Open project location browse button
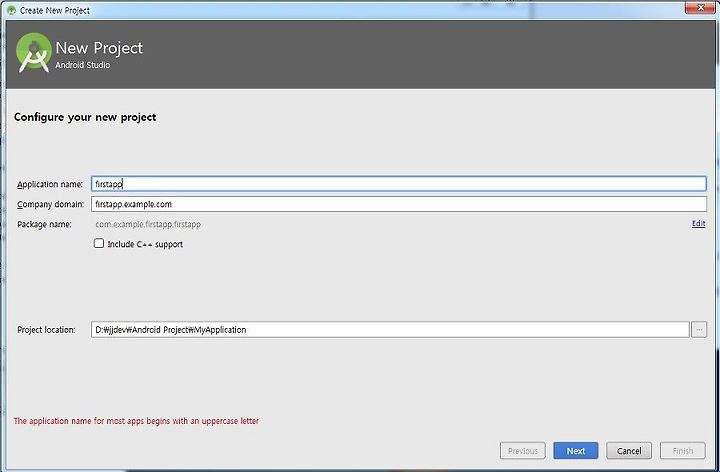Viewport: 720px width, 472px height. [x=699, y=329]
